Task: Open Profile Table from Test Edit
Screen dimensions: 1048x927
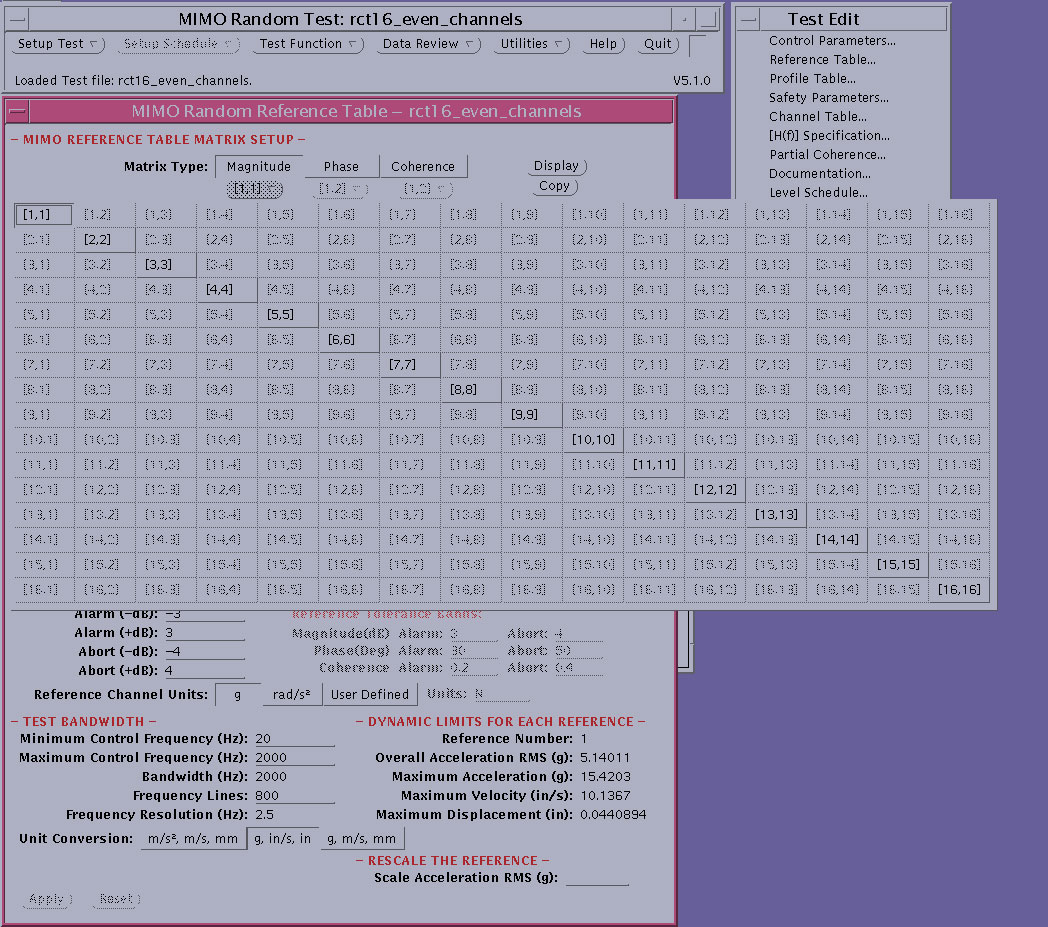Action: click(812, 79)
